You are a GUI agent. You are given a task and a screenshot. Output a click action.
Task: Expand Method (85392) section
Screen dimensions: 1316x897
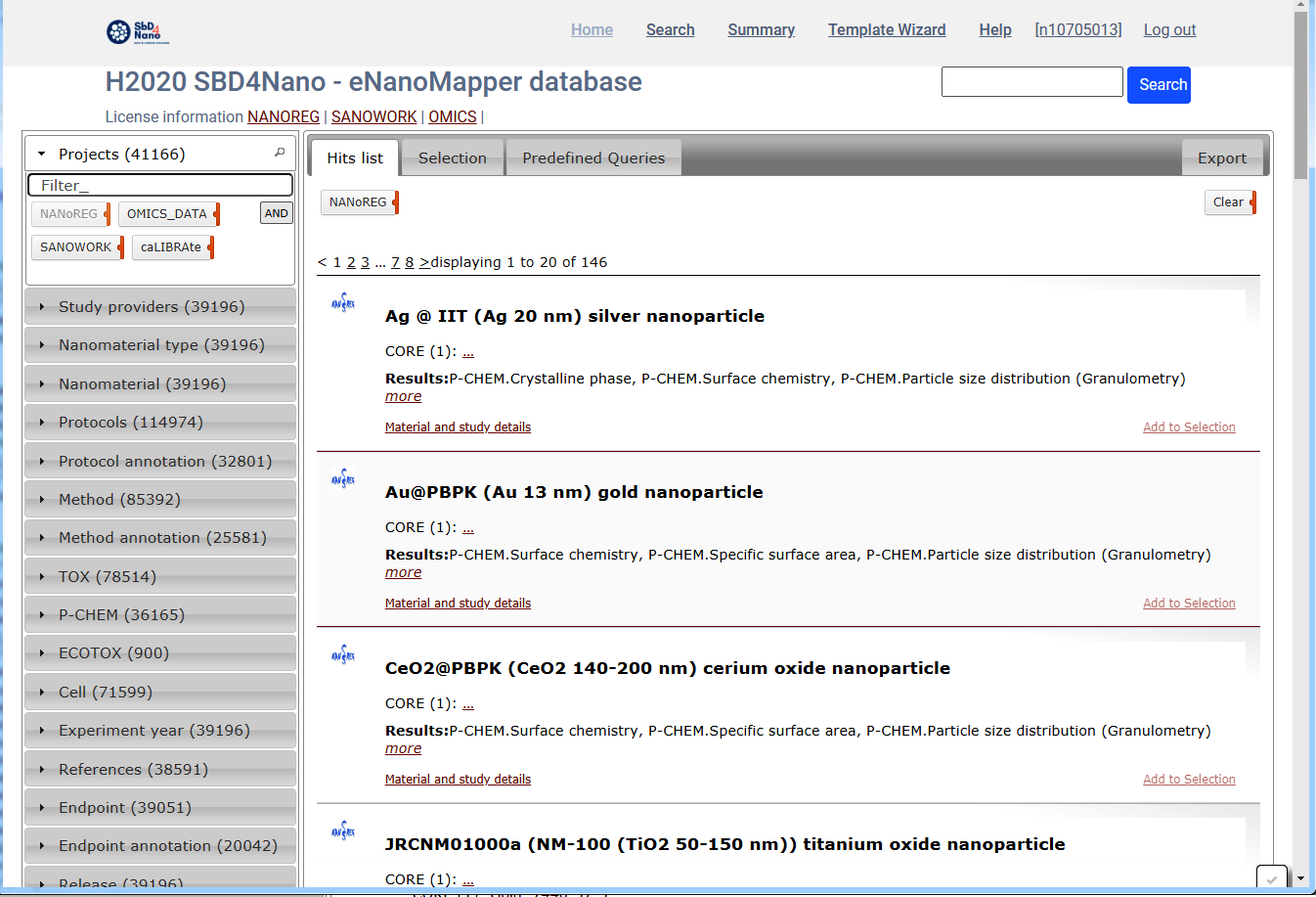tap(160, 499)
